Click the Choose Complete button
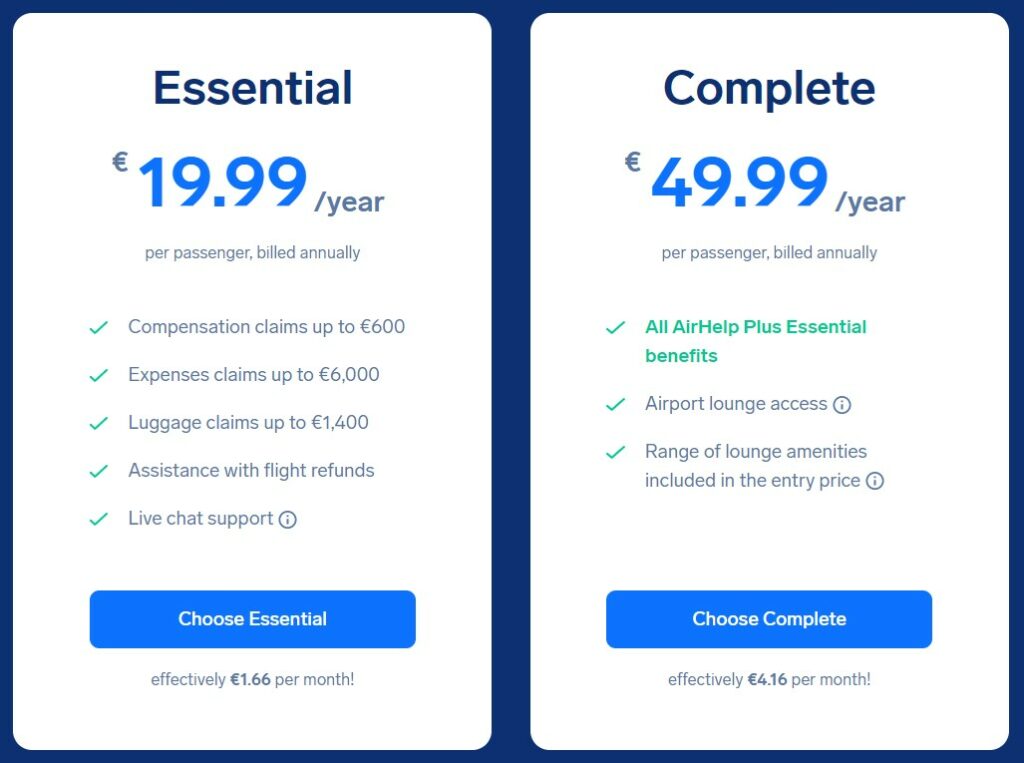The width and height of the screenshot is (1024, 763). 769,619
